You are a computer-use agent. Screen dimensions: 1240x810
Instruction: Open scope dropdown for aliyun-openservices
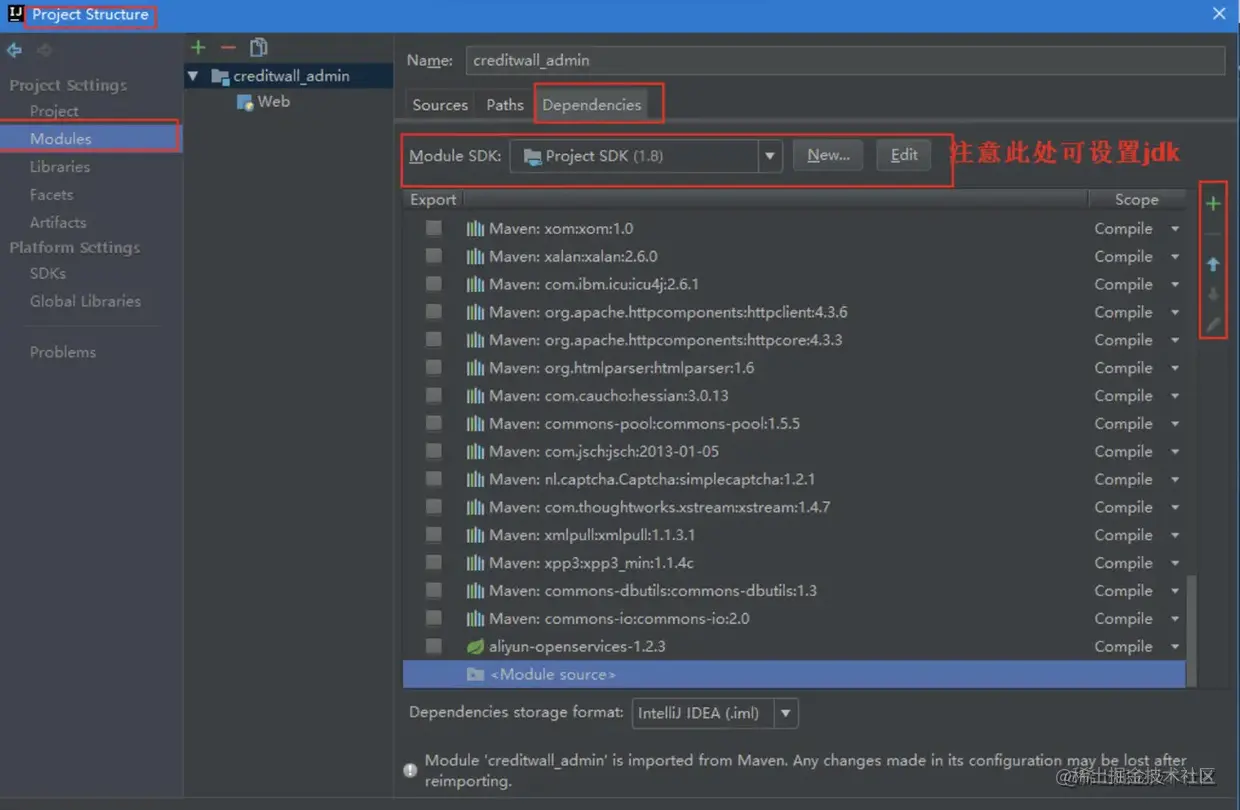(x=1175, y=647)
